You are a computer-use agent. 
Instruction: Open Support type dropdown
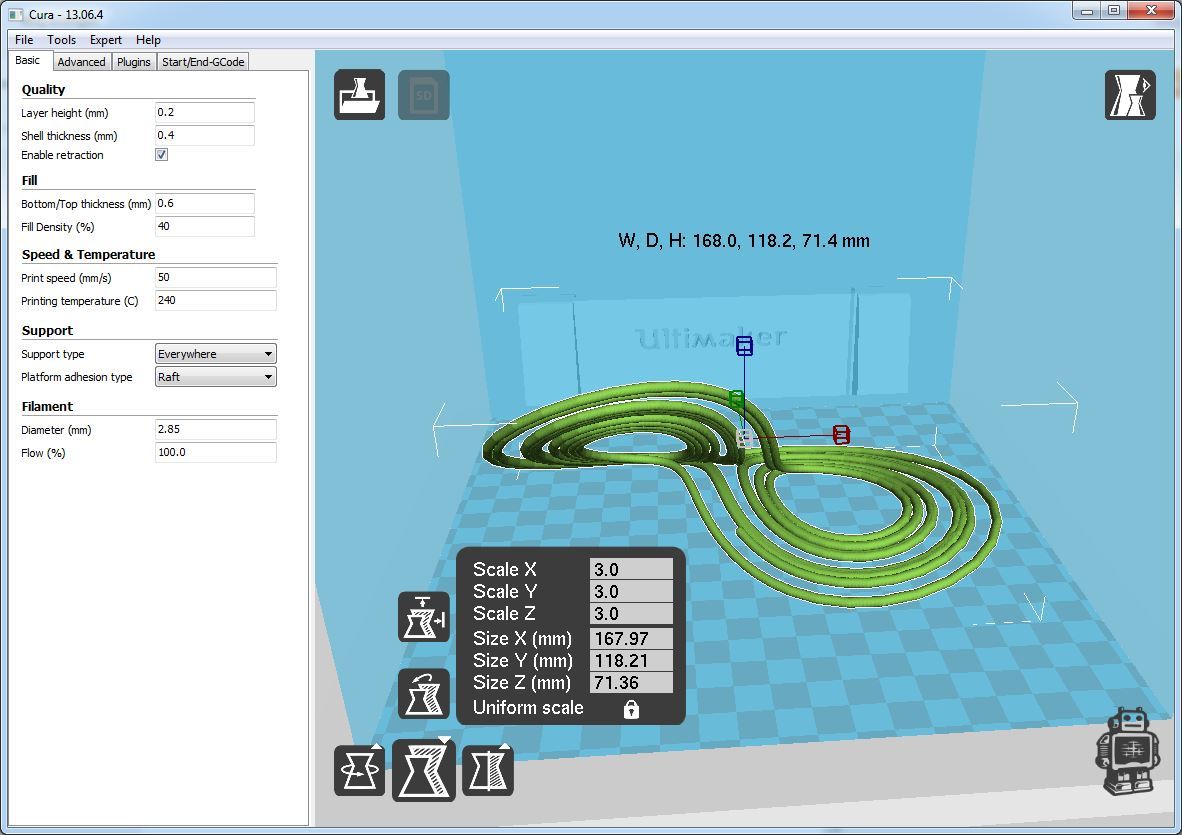pos(216,353)
